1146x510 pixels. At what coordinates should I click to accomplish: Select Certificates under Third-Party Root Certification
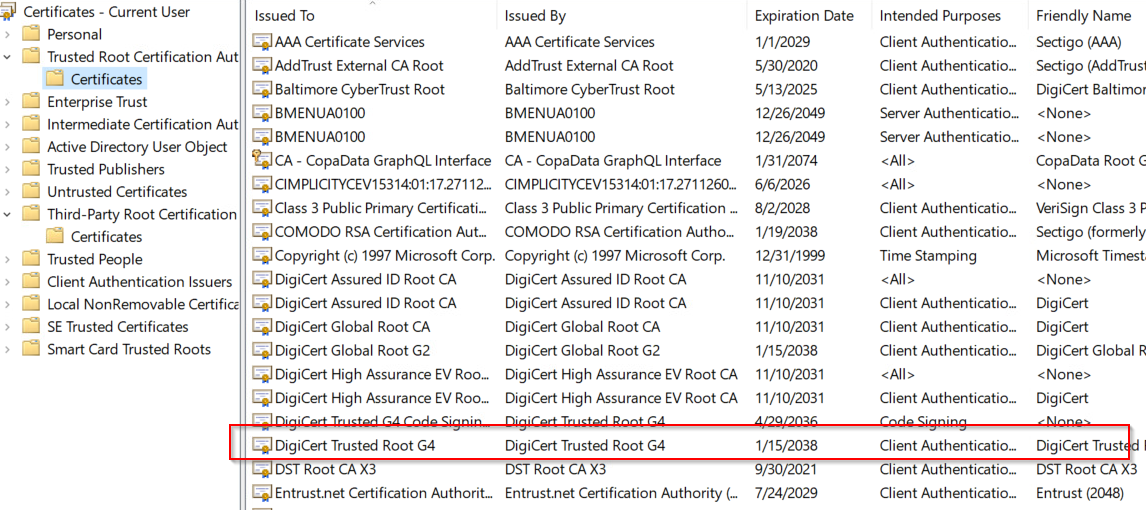[106, 237]
